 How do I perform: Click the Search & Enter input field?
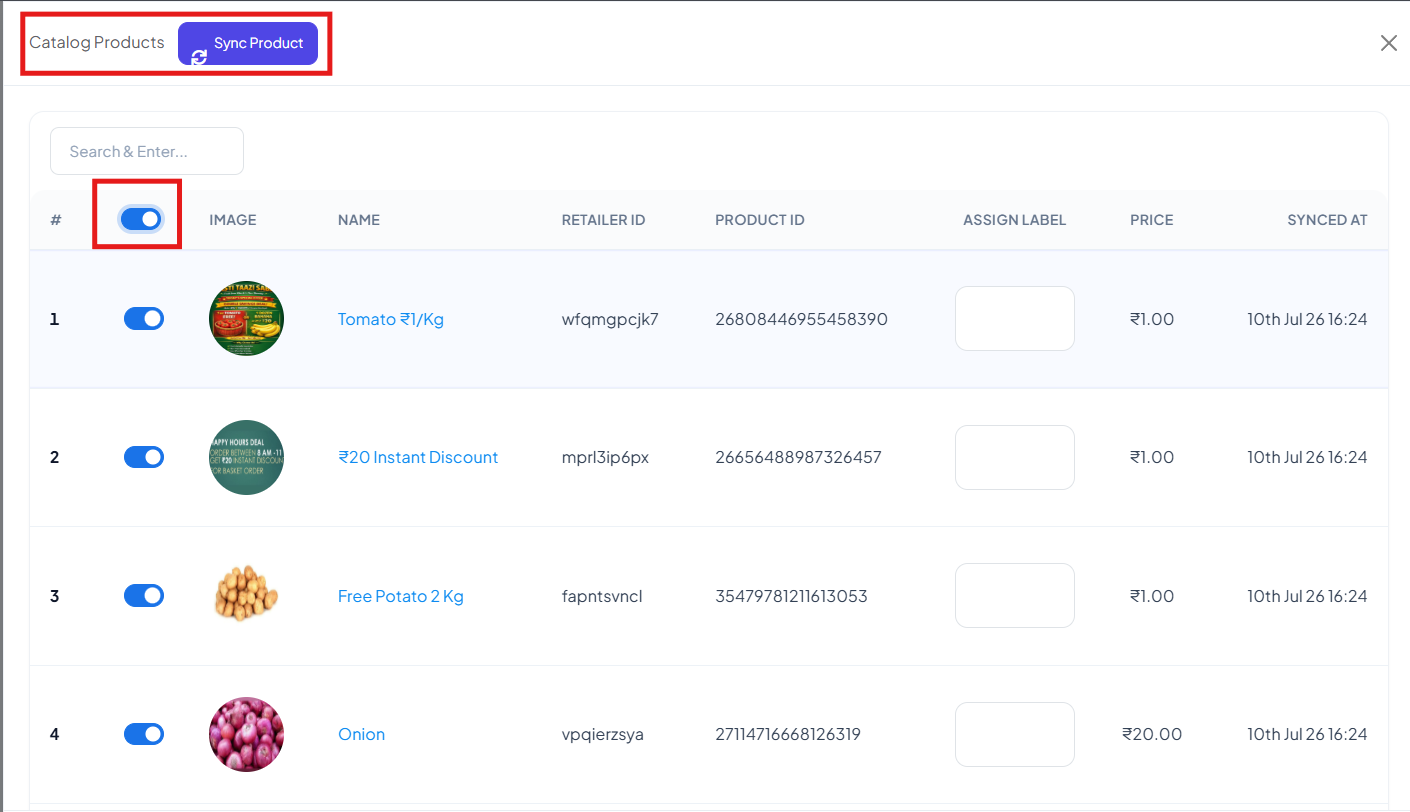coord(147,151)
